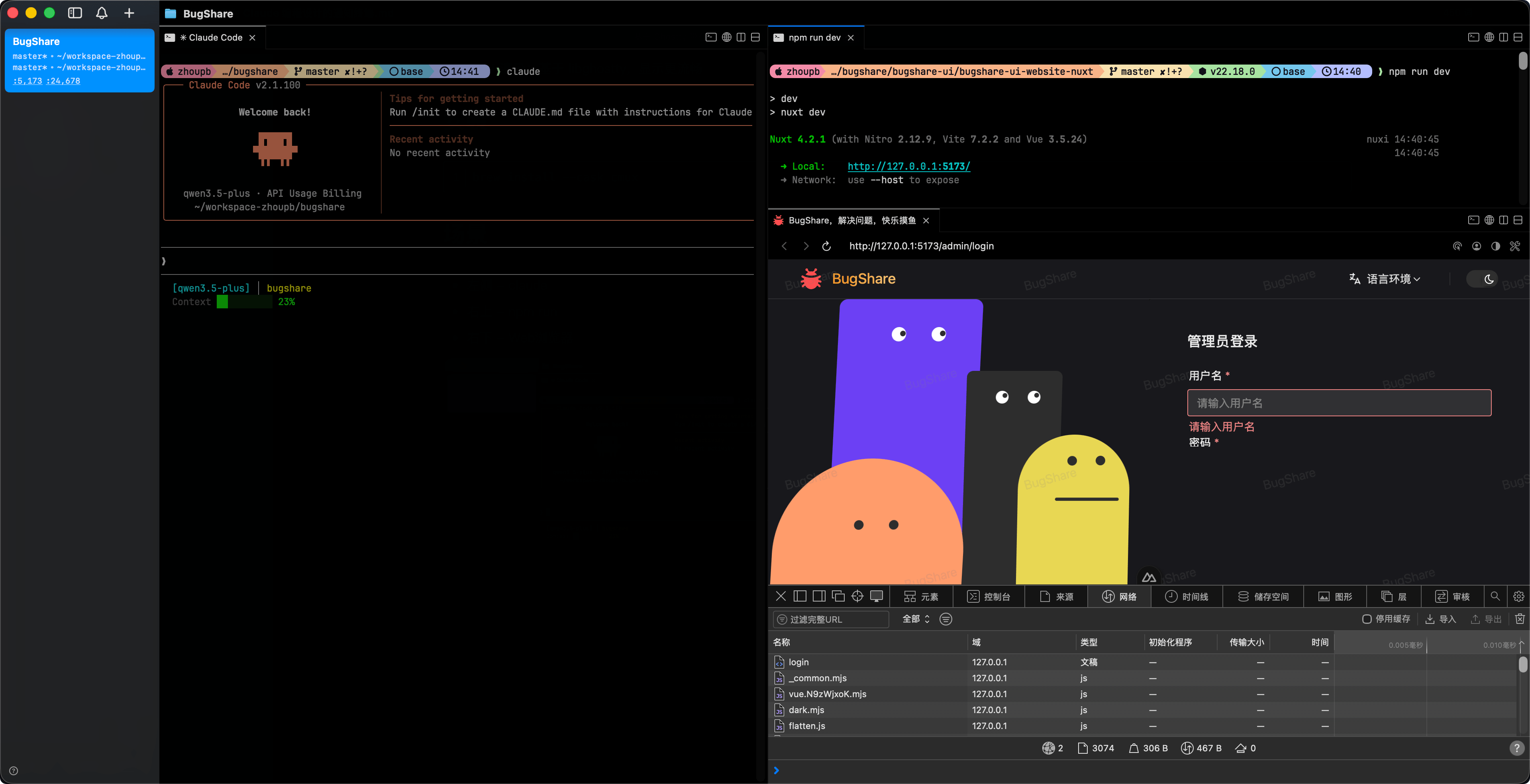Enable the 停用缓存 checkbox
This screenshot has height=784, width=1530.
click(x=1367, y=619)
